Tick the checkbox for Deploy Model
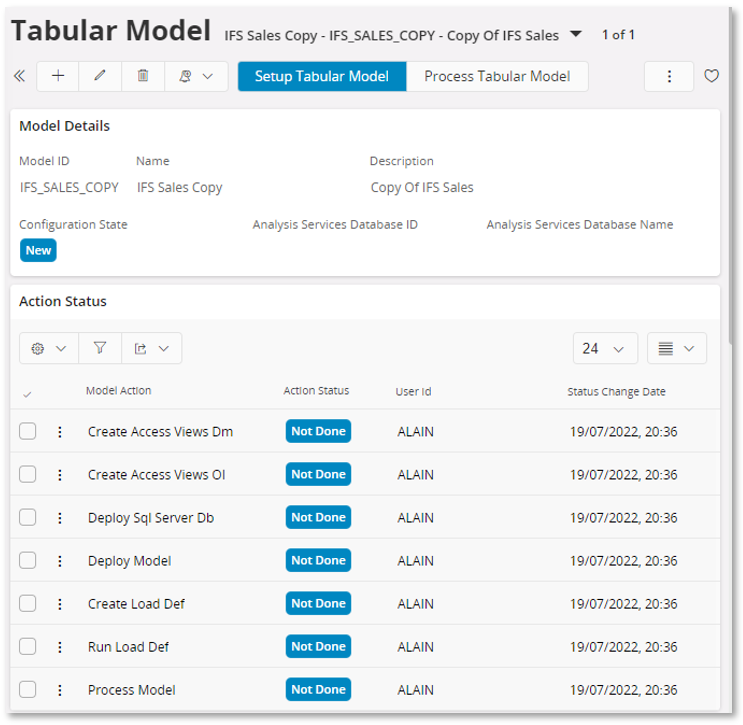 pyautogui.click(x=27, y=561)
